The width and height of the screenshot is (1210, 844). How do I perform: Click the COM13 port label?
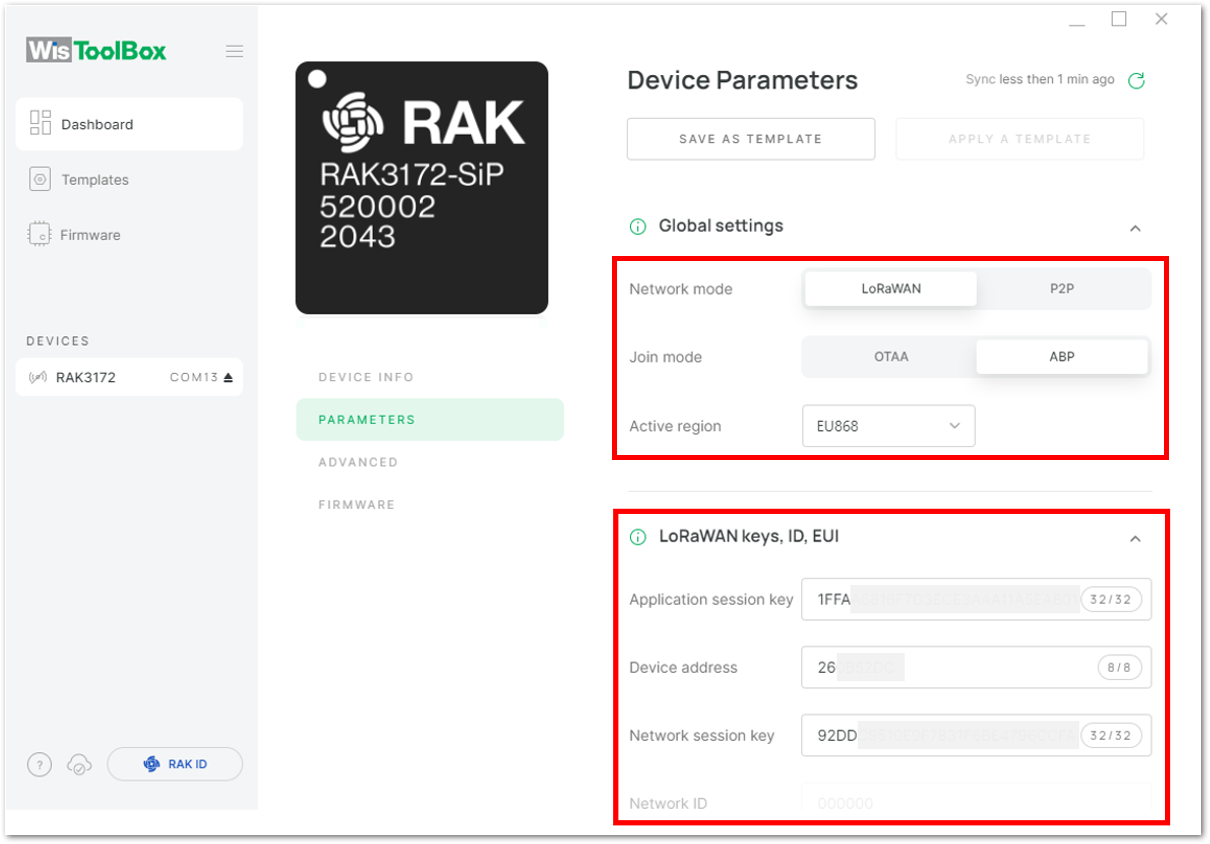tap(194, 378)
